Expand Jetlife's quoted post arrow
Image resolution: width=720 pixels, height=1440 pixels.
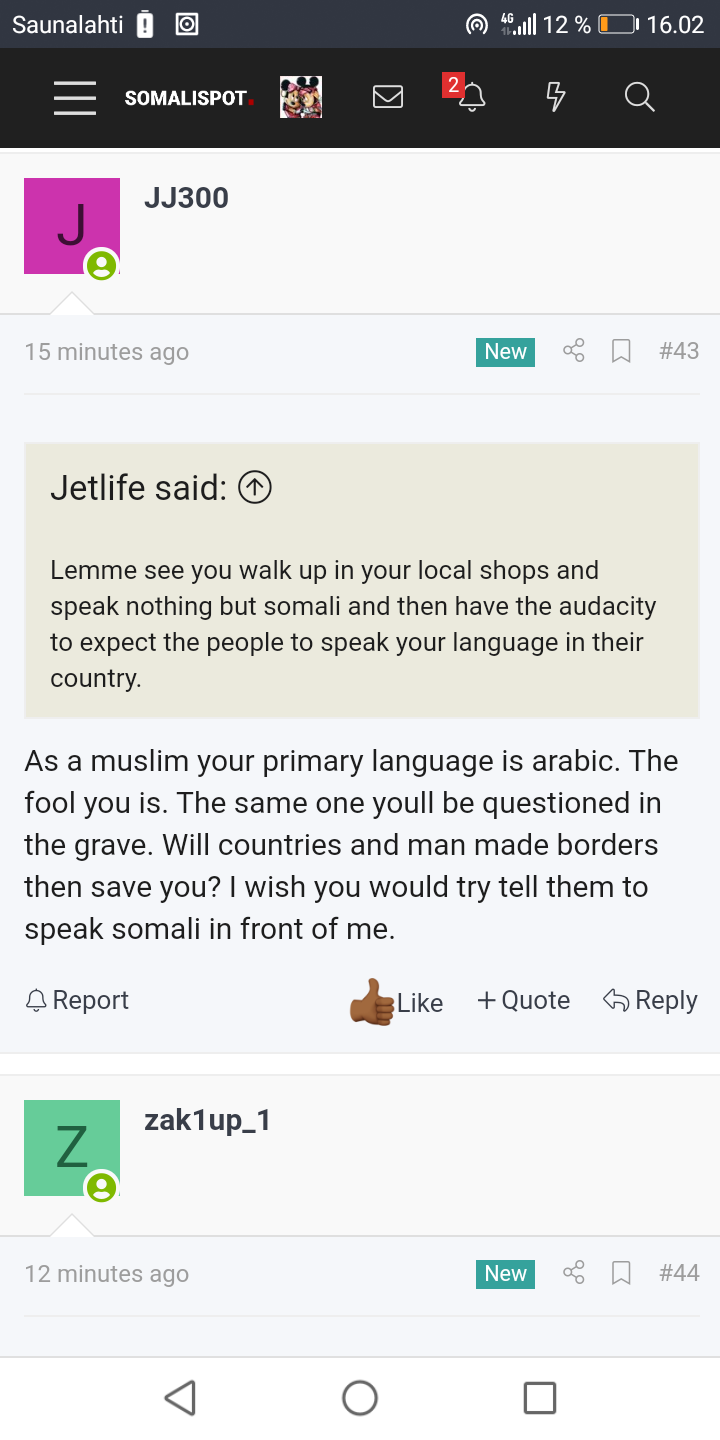256,488
